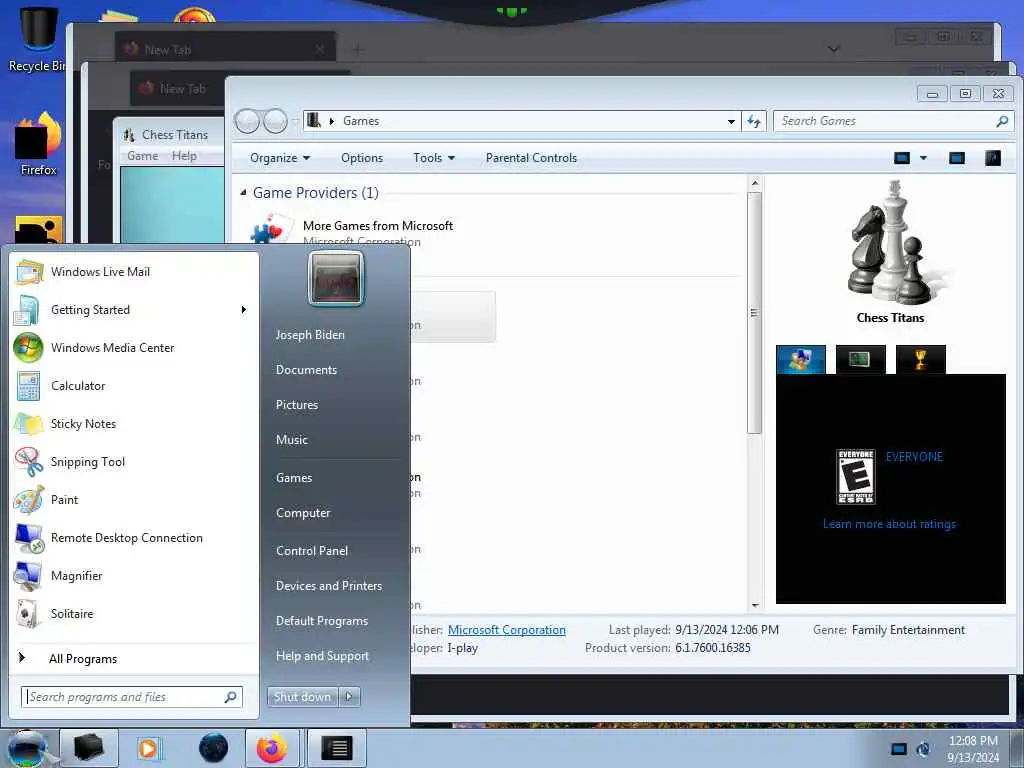Click the scroll up arrow in Games list
The width and height of the screenshot is (1024, 768).
[x=754, y=184]
